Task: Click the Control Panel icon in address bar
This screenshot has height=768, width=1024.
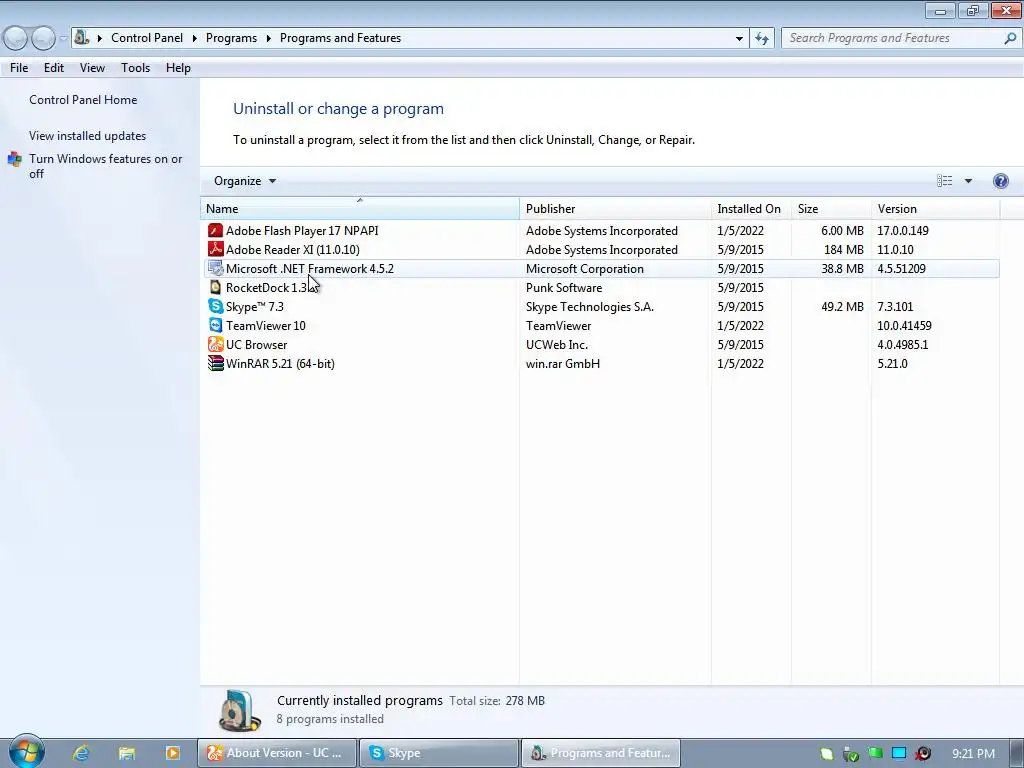Action: (x=81, y=37)
